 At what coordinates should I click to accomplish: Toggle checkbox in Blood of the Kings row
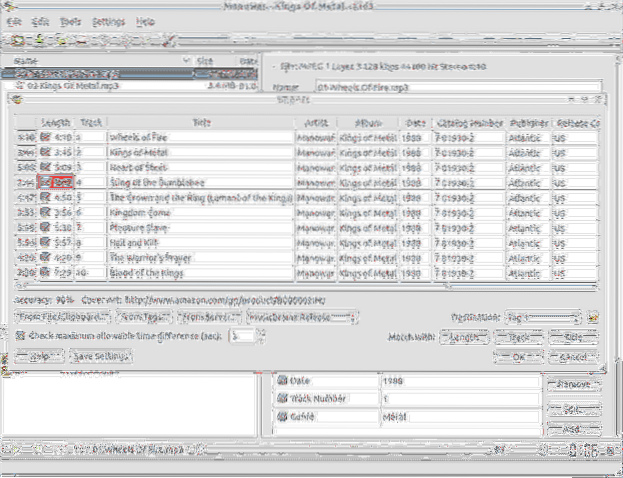point(45,273)
